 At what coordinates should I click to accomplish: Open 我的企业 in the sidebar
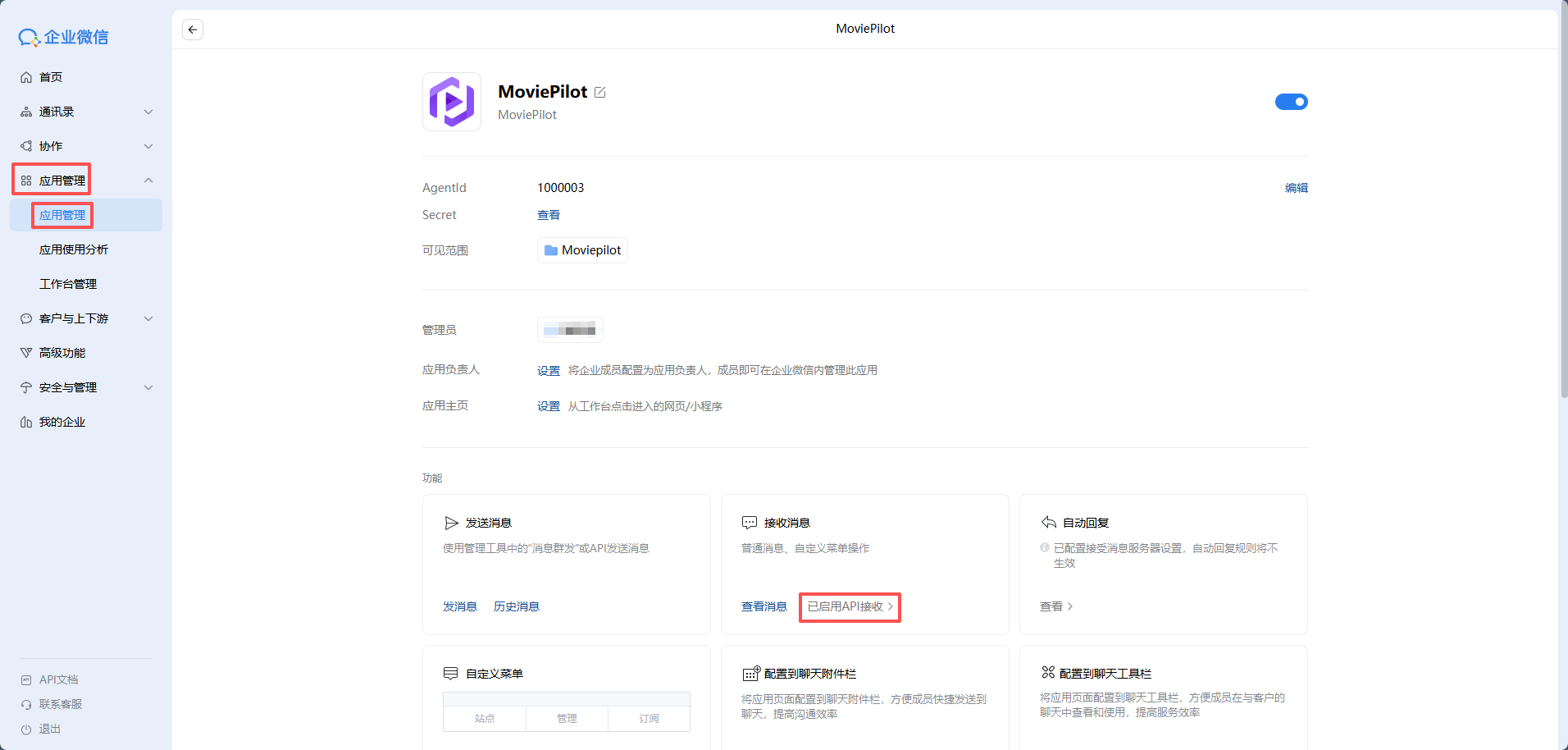pyautogui.click(x=62, y=422)
